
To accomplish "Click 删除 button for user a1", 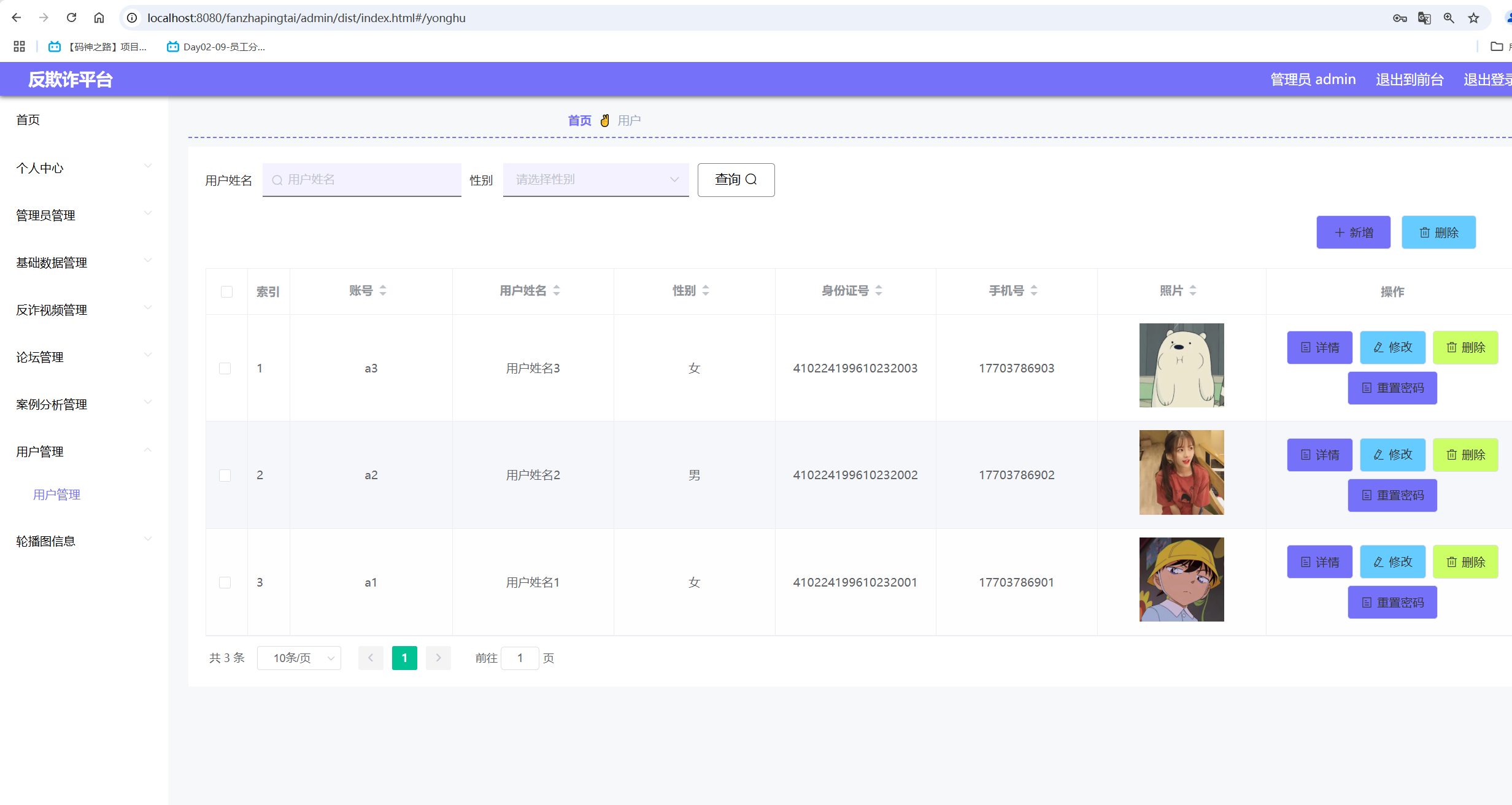I will point(1465,562).
